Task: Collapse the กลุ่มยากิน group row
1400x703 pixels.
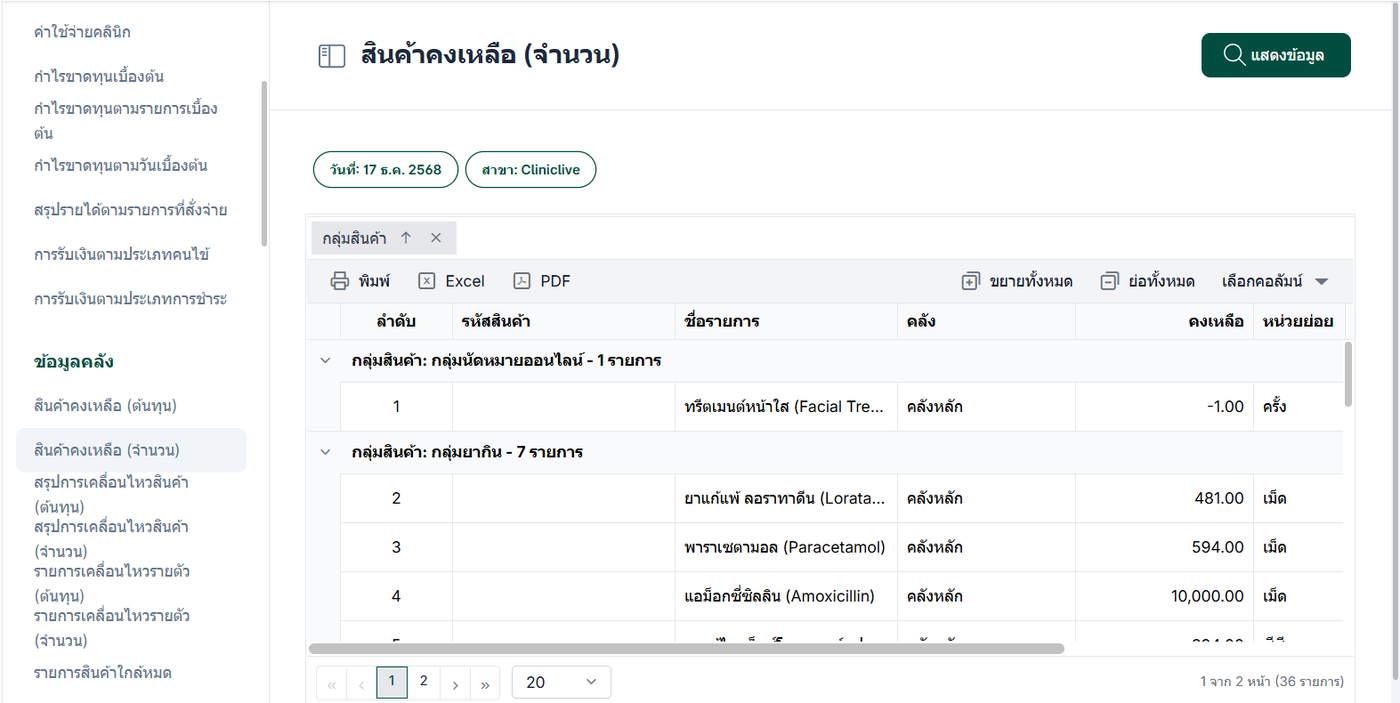Action: tap(324, 452)
